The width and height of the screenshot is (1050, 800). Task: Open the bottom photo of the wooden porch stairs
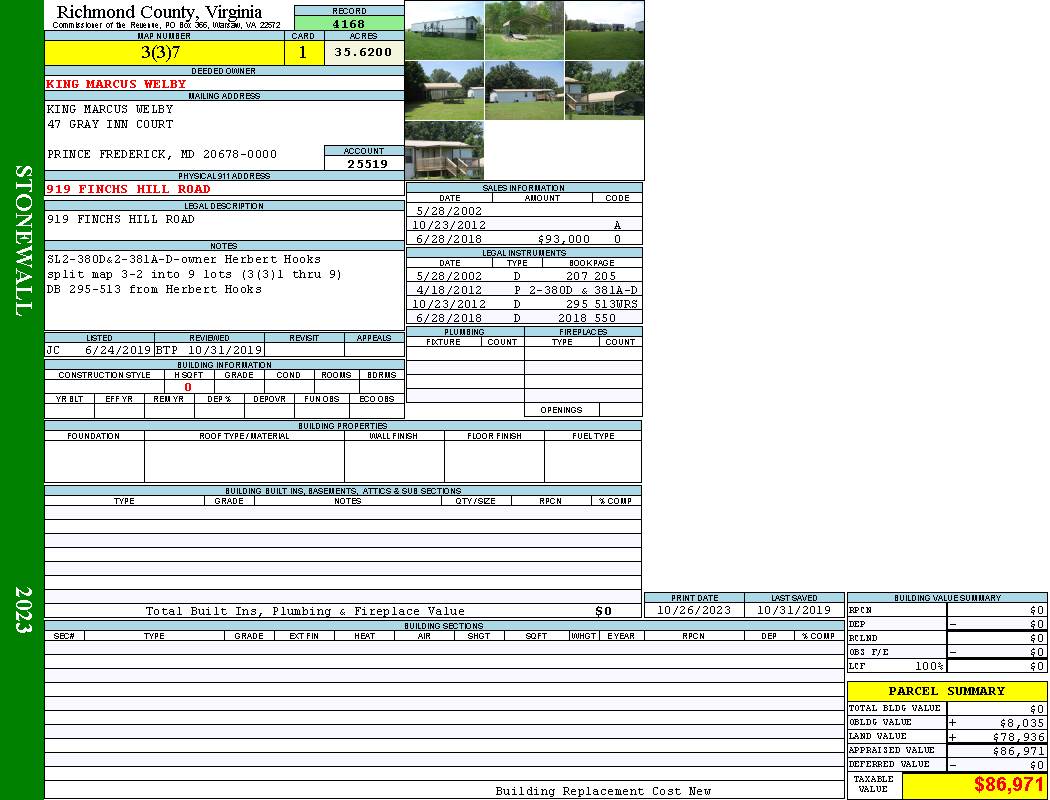[x=444, y=150]
